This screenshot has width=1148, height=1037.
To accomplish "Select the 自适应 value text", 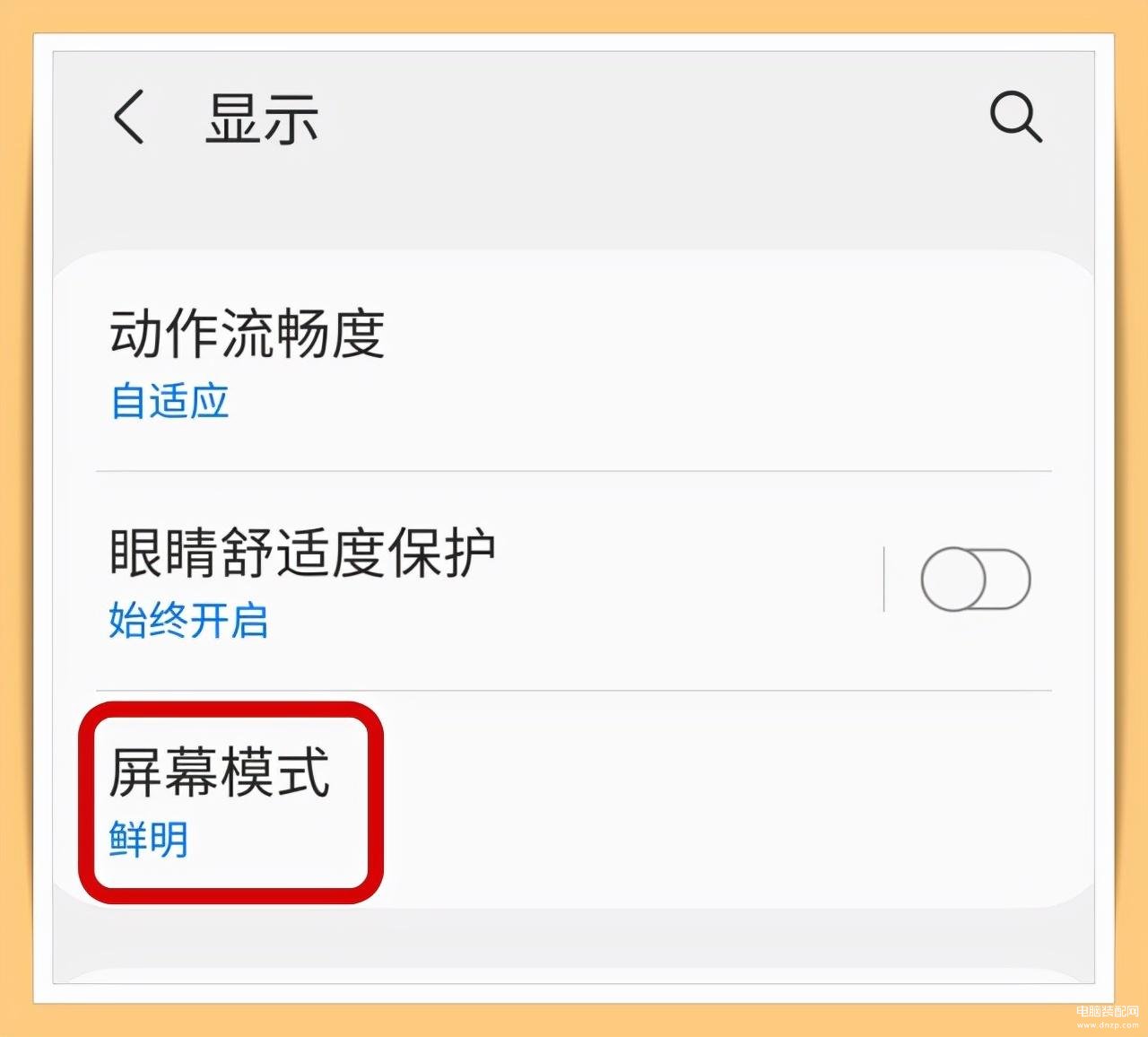I will tap(170, 401).
